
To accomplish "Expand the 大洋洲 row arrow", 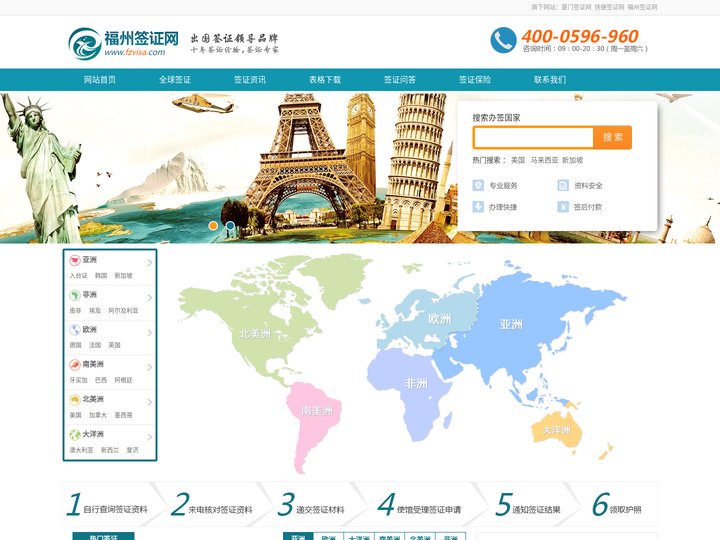I will point(150,437).
